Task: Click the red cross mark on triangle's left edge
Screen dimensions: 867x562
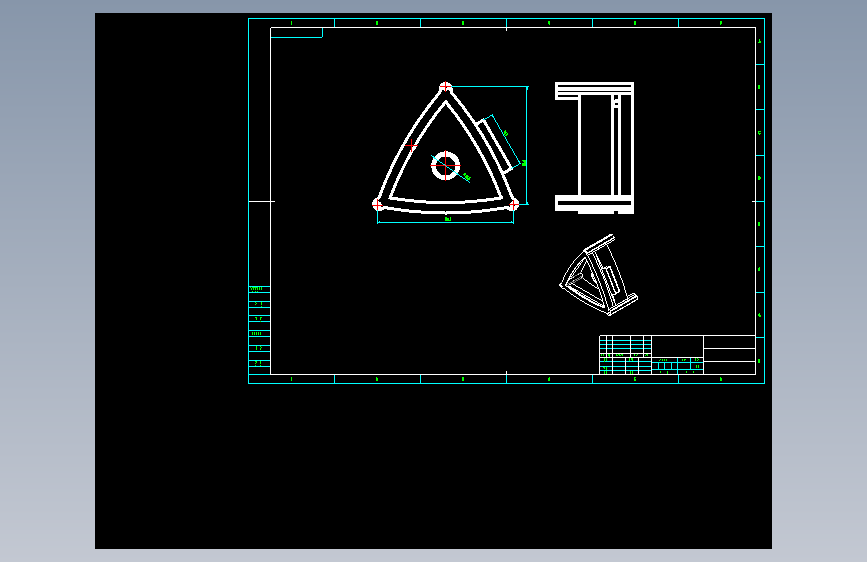Action: 411,145
